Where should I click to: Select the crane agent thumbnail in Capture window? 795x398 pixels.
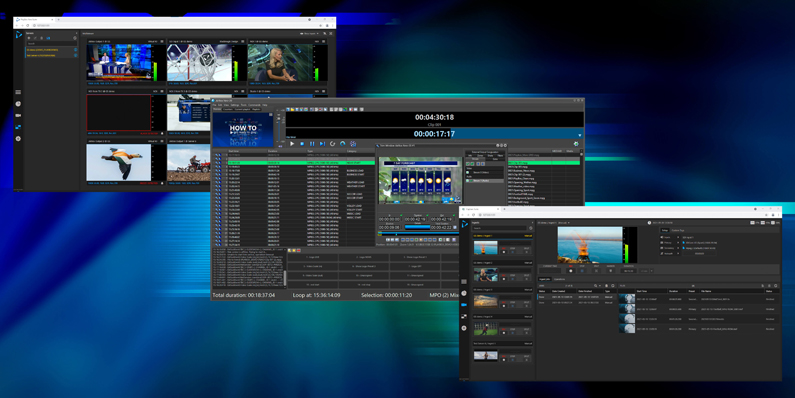[486, 248]
